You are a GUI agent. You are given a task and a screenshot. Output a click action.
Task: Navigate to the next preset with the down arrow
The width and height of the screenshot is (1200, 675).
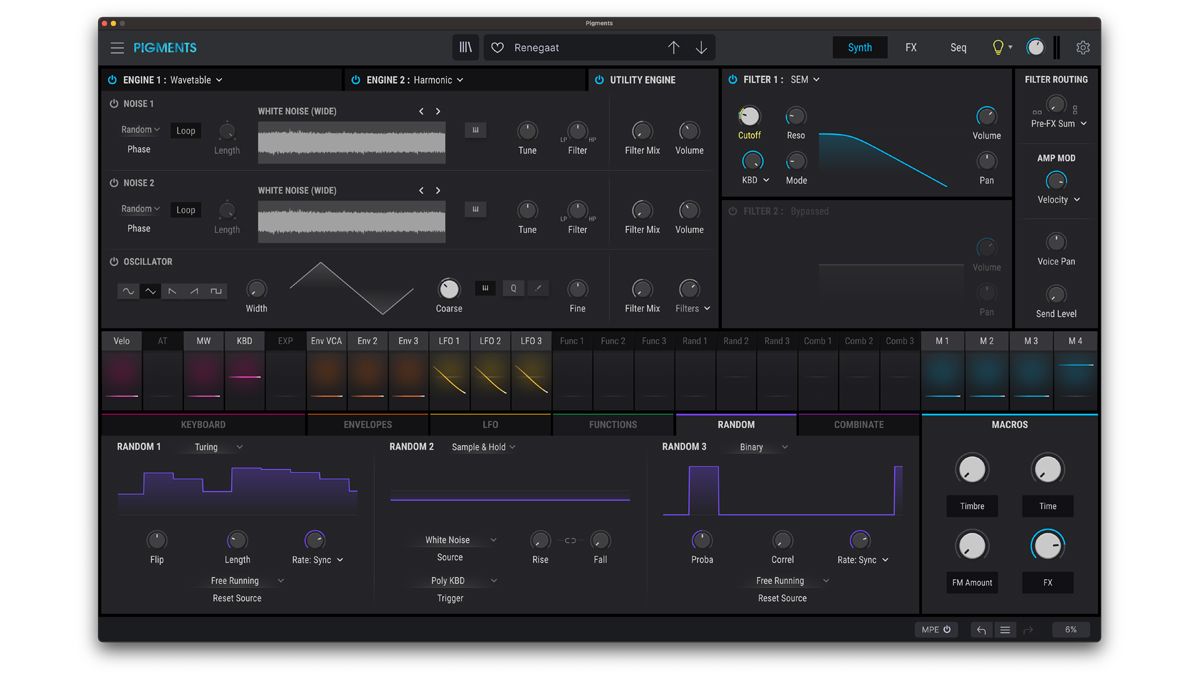(x=701, y=47)
